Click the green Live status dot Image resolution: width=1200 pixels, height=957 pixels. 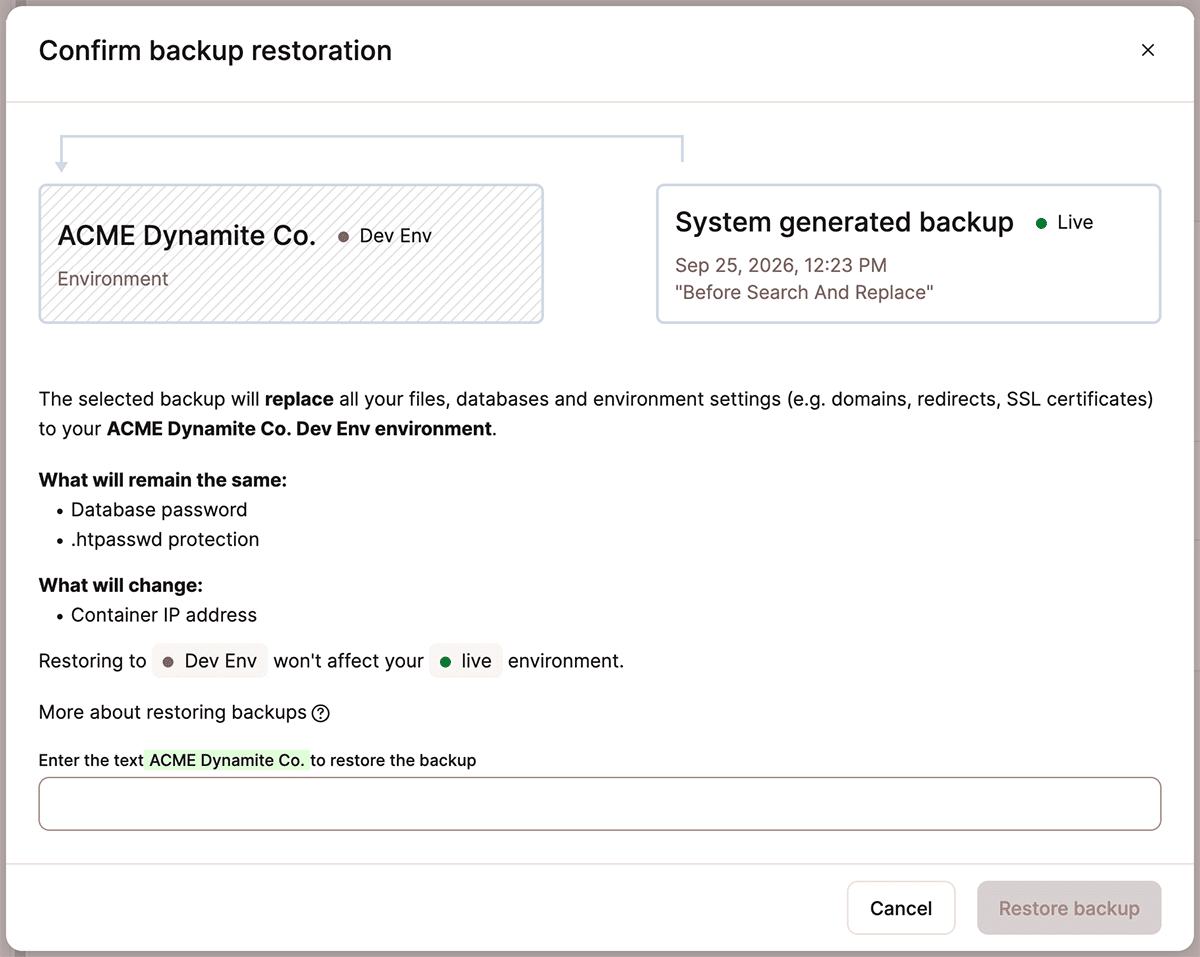1041,223
